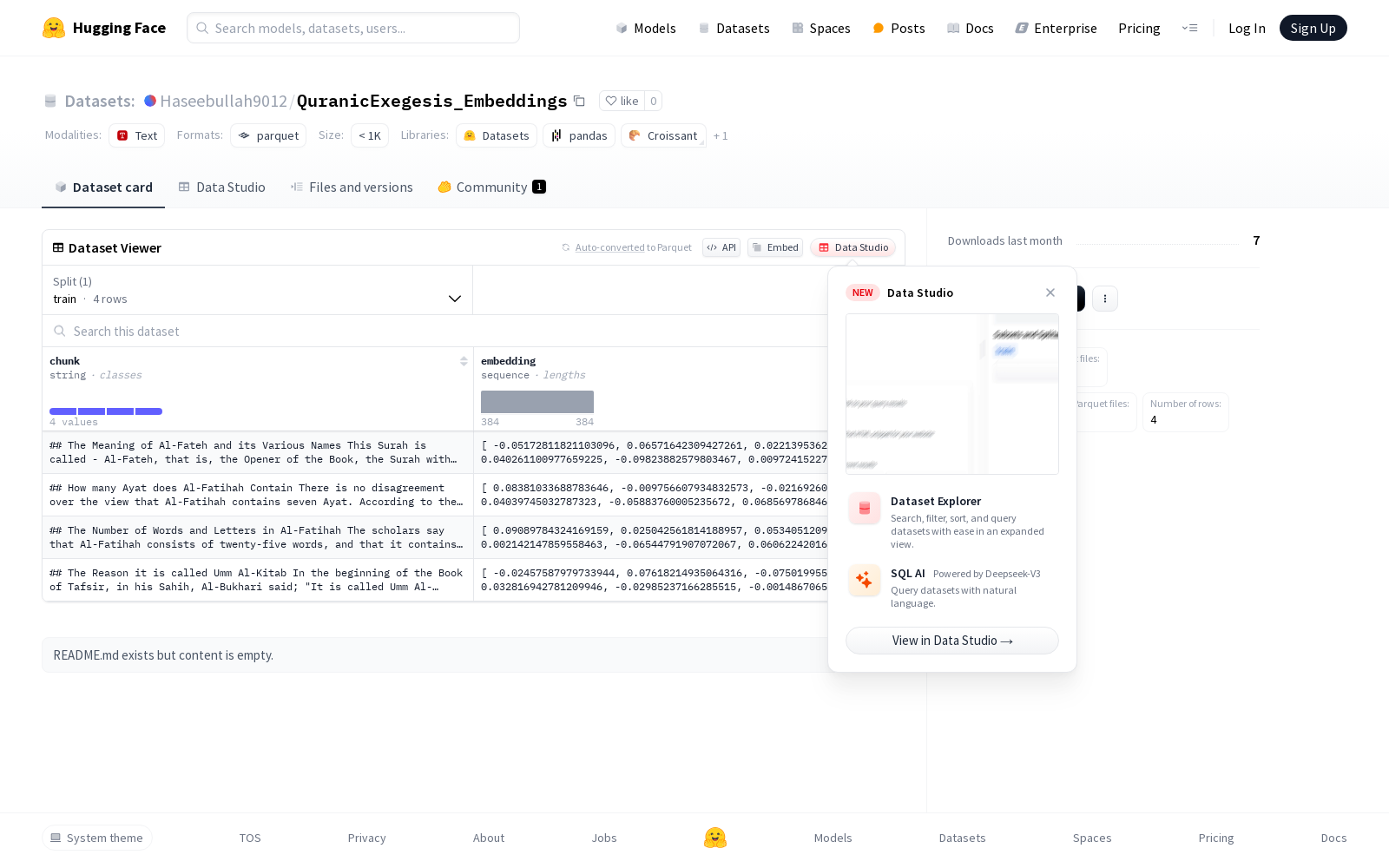Select the 'How many Ayat' chunk row

pos(257,495)
